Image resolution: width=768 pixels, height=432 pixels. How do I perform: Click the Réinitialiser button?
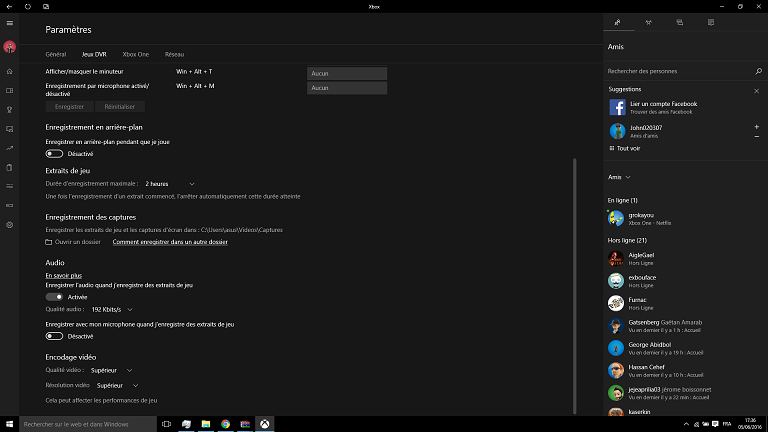tap(120, 107)
